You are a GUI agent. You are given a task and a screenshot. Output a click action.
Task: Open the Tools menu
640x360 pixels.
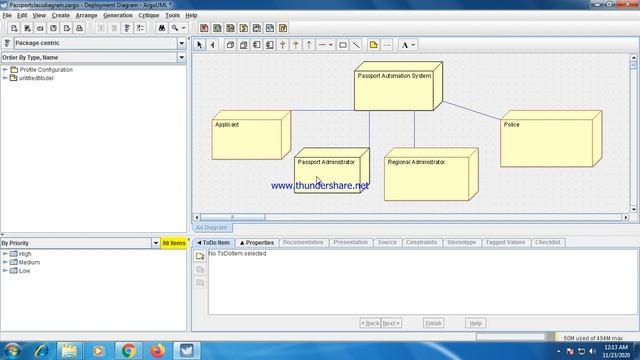(x=172, y=15)
